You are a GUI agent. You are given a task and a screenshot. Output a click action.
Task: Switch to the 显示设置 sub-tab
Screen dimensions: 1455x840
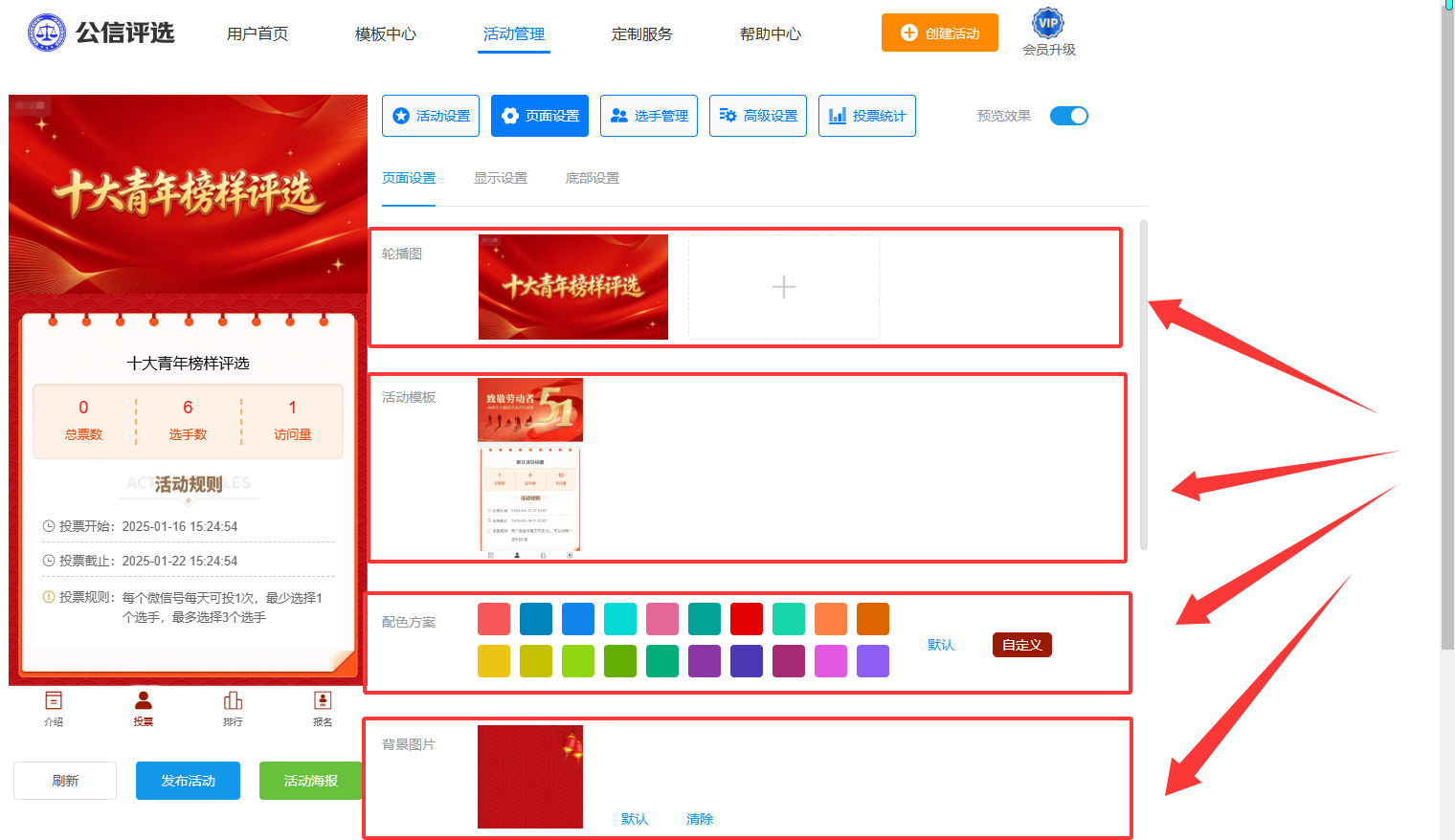click(501, 178)
